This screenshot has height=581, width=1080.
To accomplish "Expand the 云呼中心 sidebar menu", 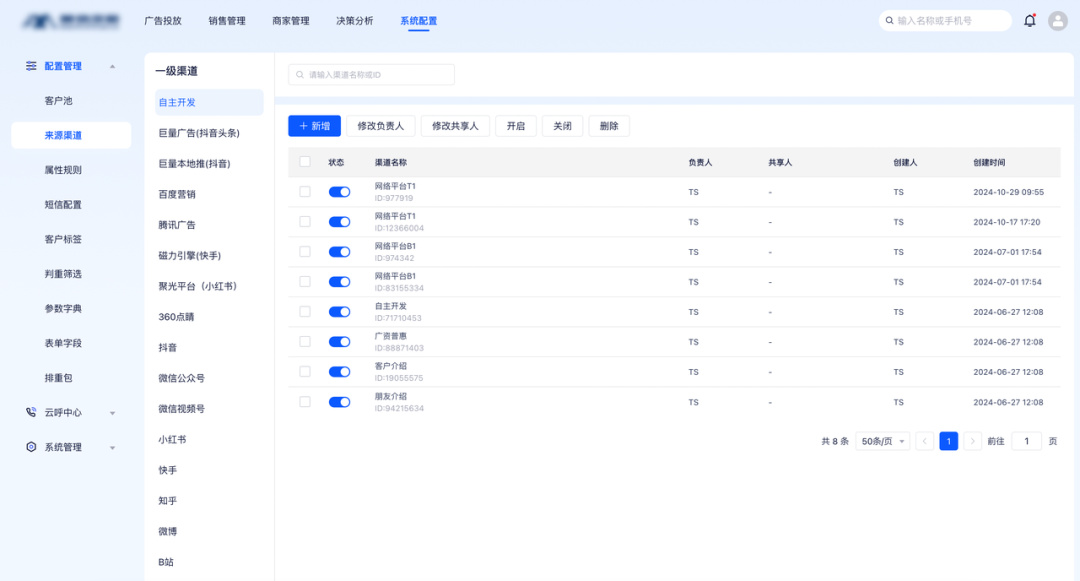I will pos(112,413).
